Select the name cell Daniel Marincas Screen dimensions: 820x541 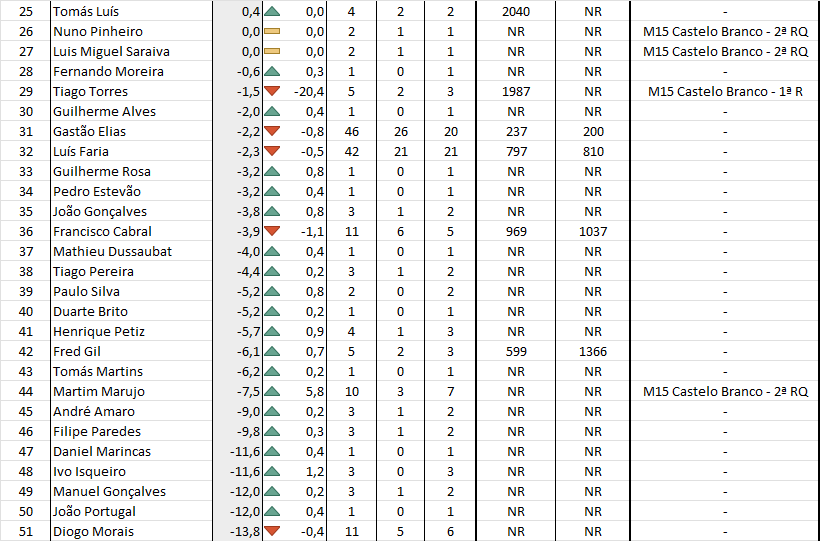click(131, 451)
